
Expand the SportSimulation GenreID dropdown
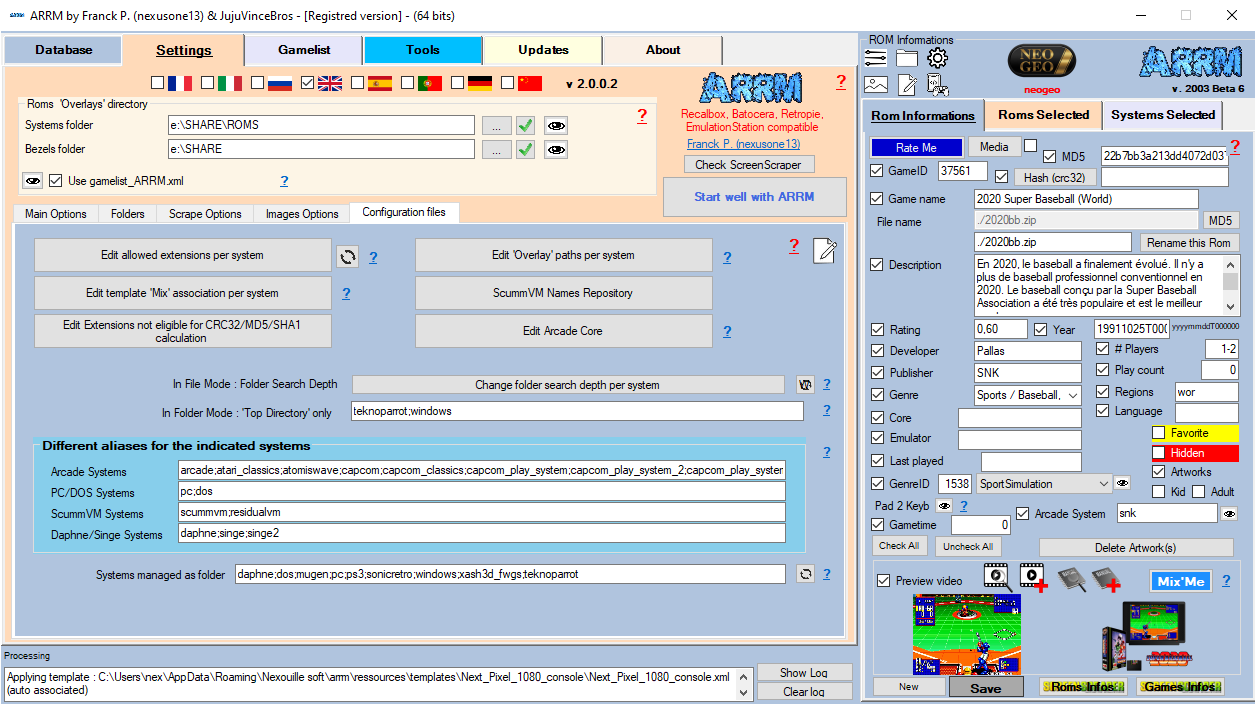pyautogui.click(x=1103, y=484)
